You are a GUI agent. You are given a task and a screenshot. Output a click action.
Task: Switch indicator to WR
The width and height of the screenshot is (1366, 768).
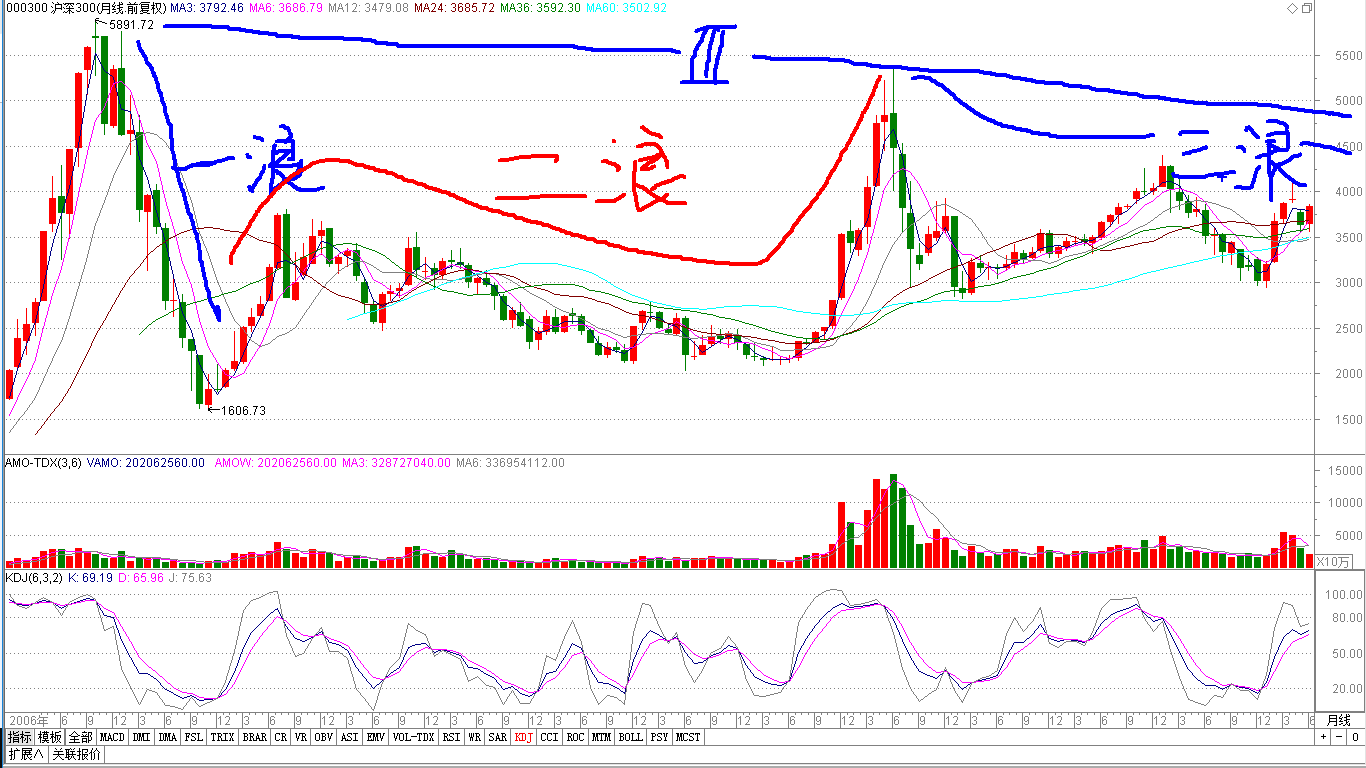click(474, 737)
